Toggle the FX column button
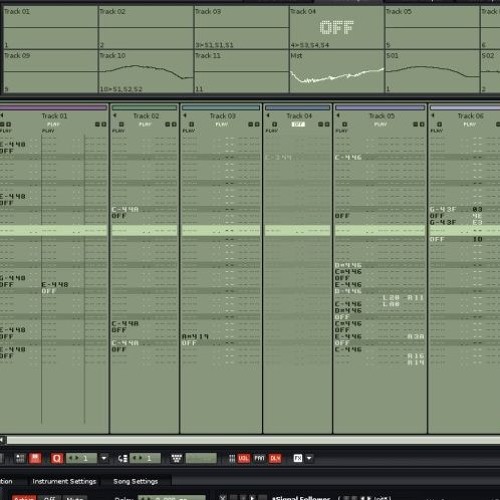 click(x=298, y=458)
